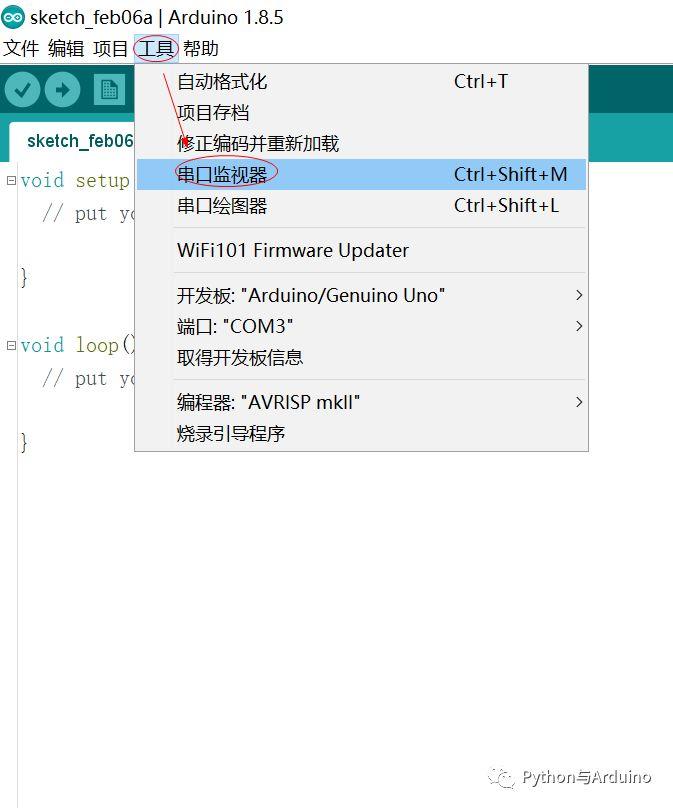Click the comment line under void setup

(x=88, y=213)
